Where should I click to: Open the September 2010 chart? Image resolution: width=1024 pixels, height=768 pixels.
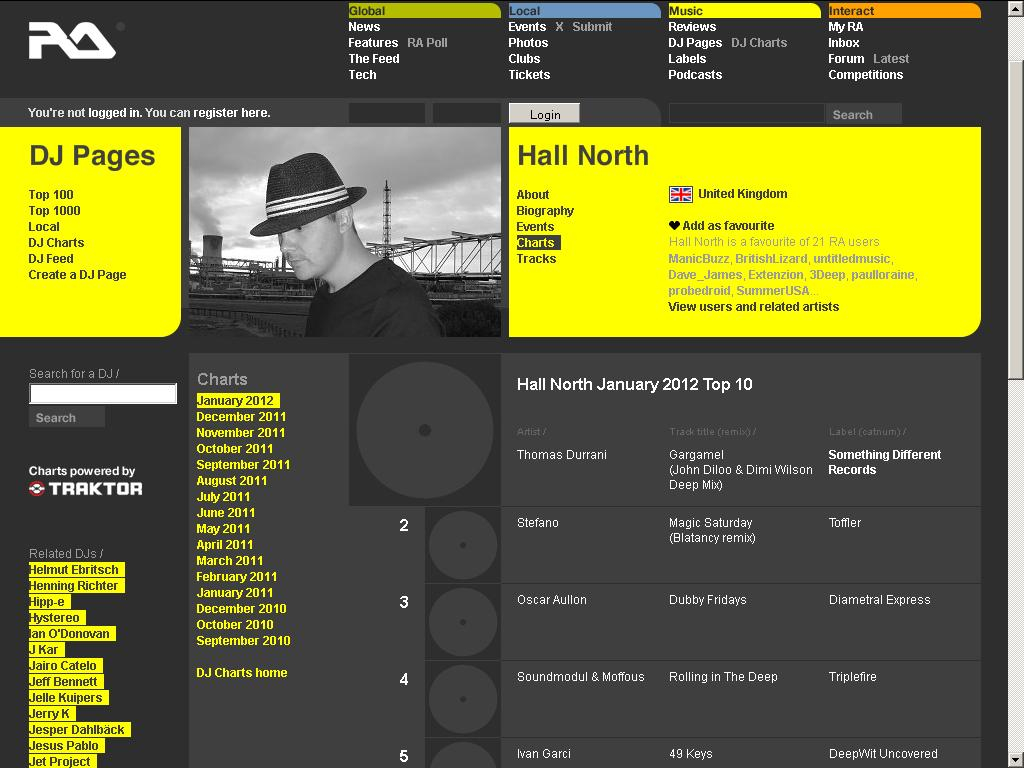click(243, 641)
